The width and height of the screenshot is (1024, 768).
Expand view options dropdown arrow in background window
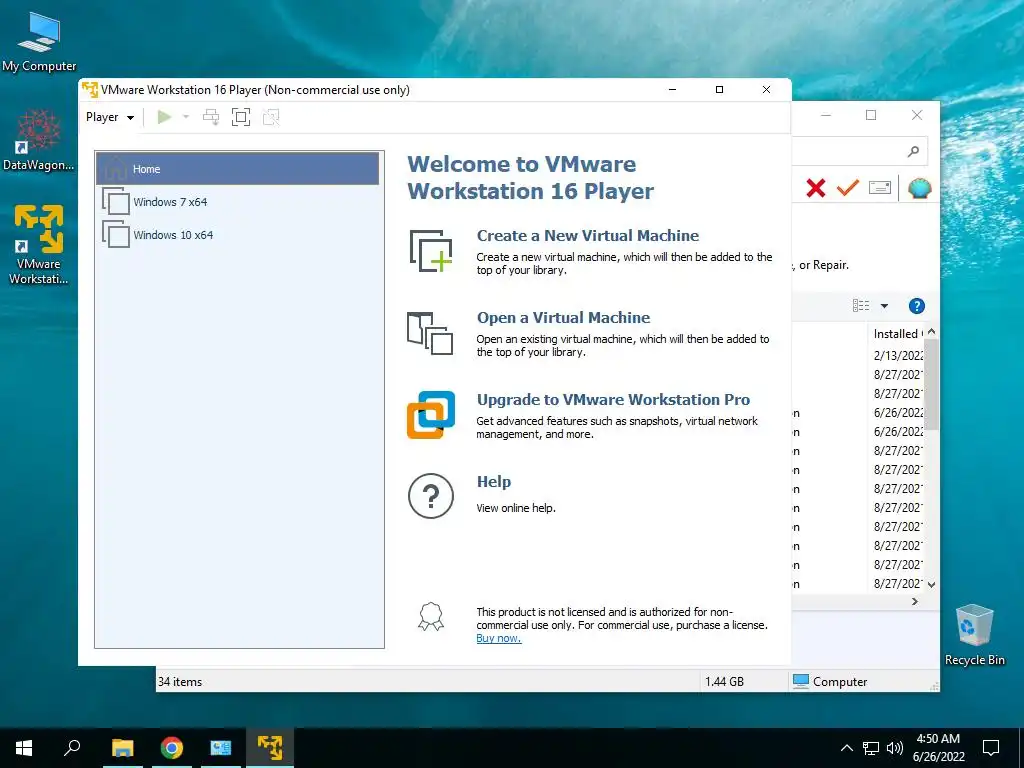point(884,306)
